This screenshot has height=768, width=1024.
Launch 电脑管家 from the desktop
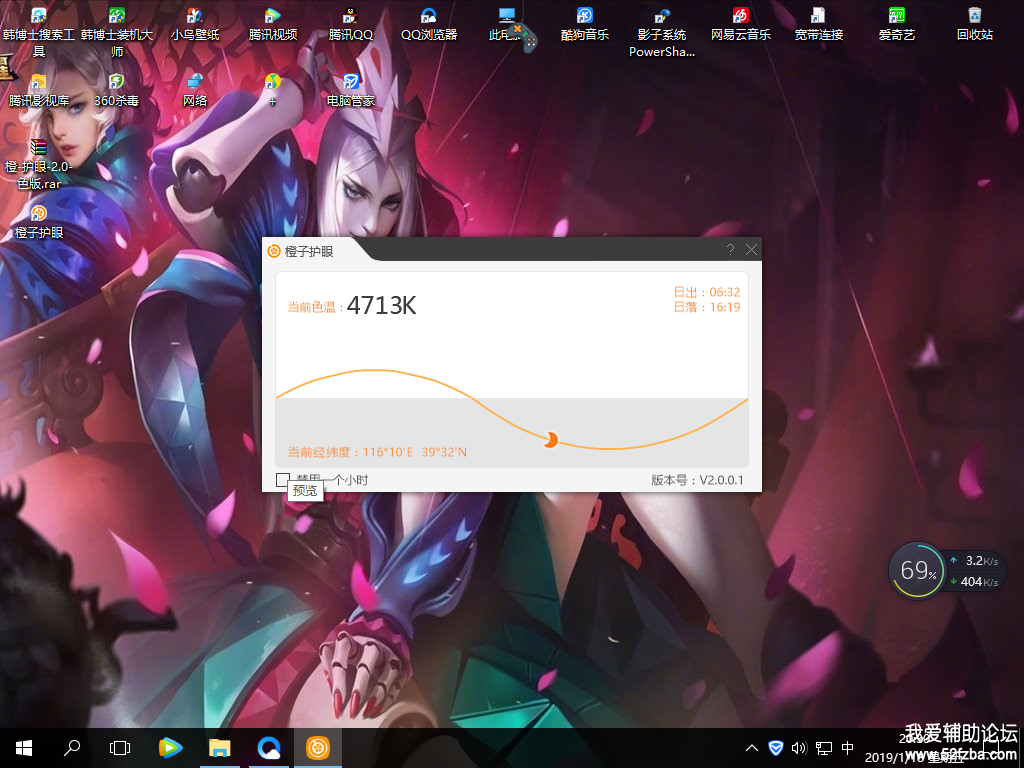coord(351,90)
